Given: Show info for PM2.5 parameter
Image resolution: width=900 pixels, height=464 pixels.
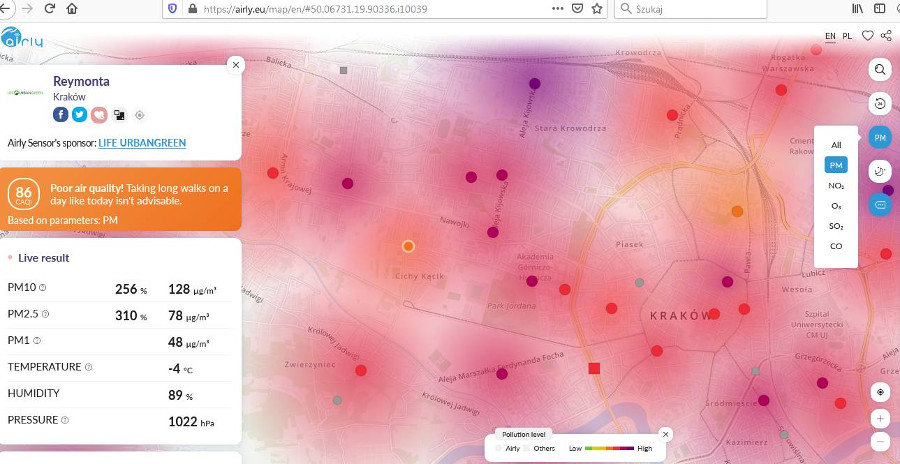Looking at the screenshot, I should click(x=46, y=314).
